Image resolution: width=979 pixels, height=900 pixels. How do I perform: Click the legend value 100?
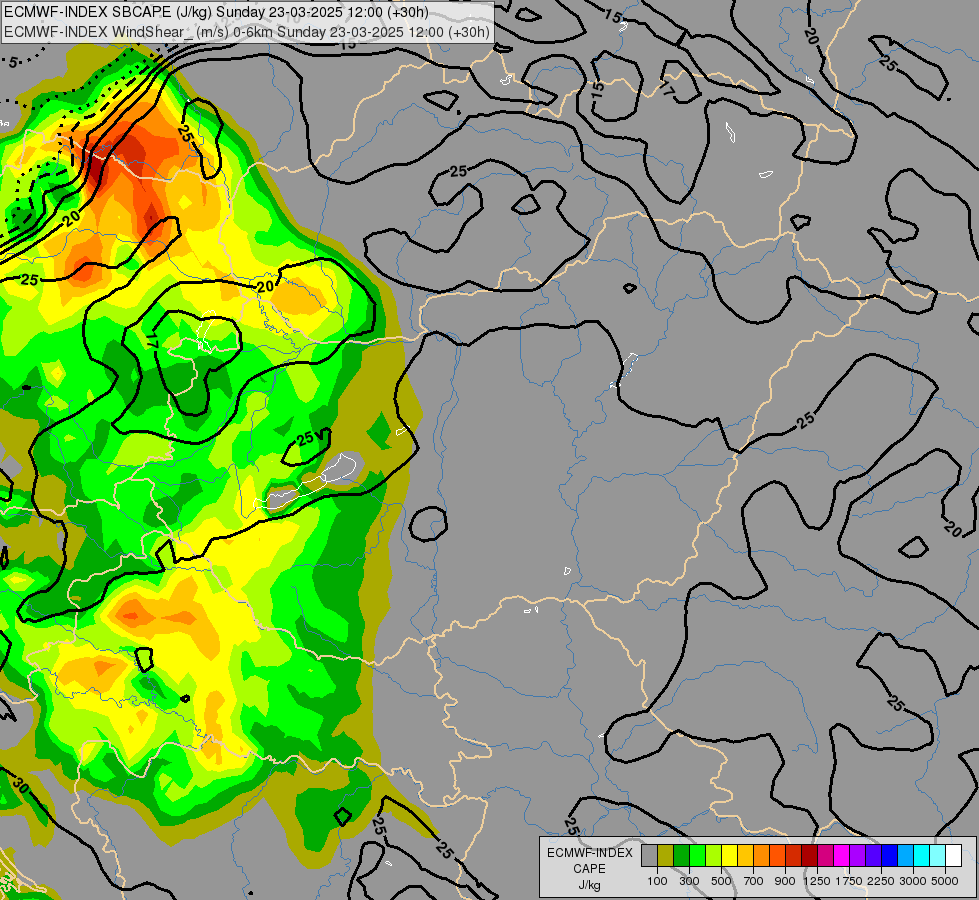[x=657, y=881]
